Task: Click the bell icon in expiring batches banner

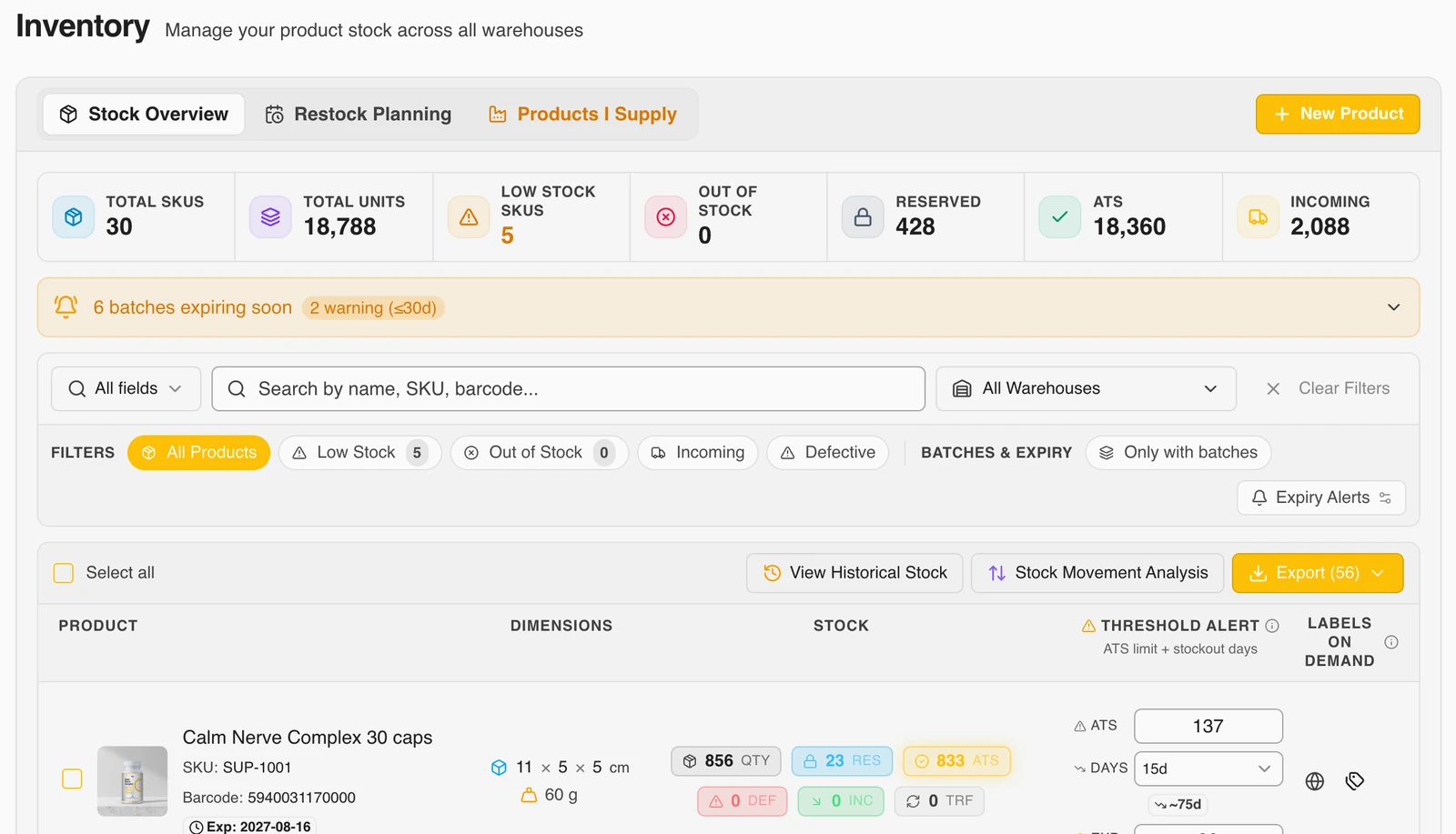Action: pyautogui.click(x=66, y=306)
